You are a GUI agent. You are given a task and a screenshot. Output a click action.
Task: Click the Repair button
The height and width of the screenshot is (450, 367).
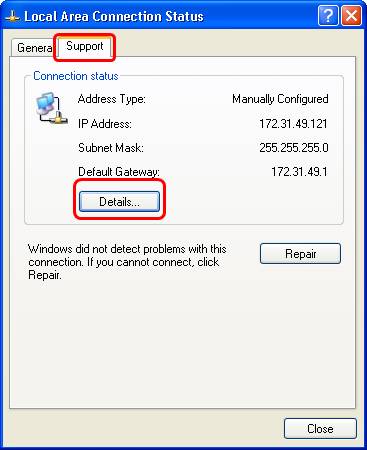(300, 254)
